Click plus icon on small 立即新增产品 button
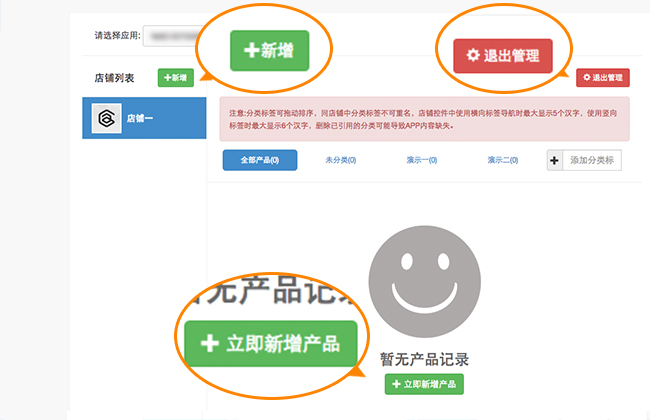650x420 pixels. [x=396, y=384]
